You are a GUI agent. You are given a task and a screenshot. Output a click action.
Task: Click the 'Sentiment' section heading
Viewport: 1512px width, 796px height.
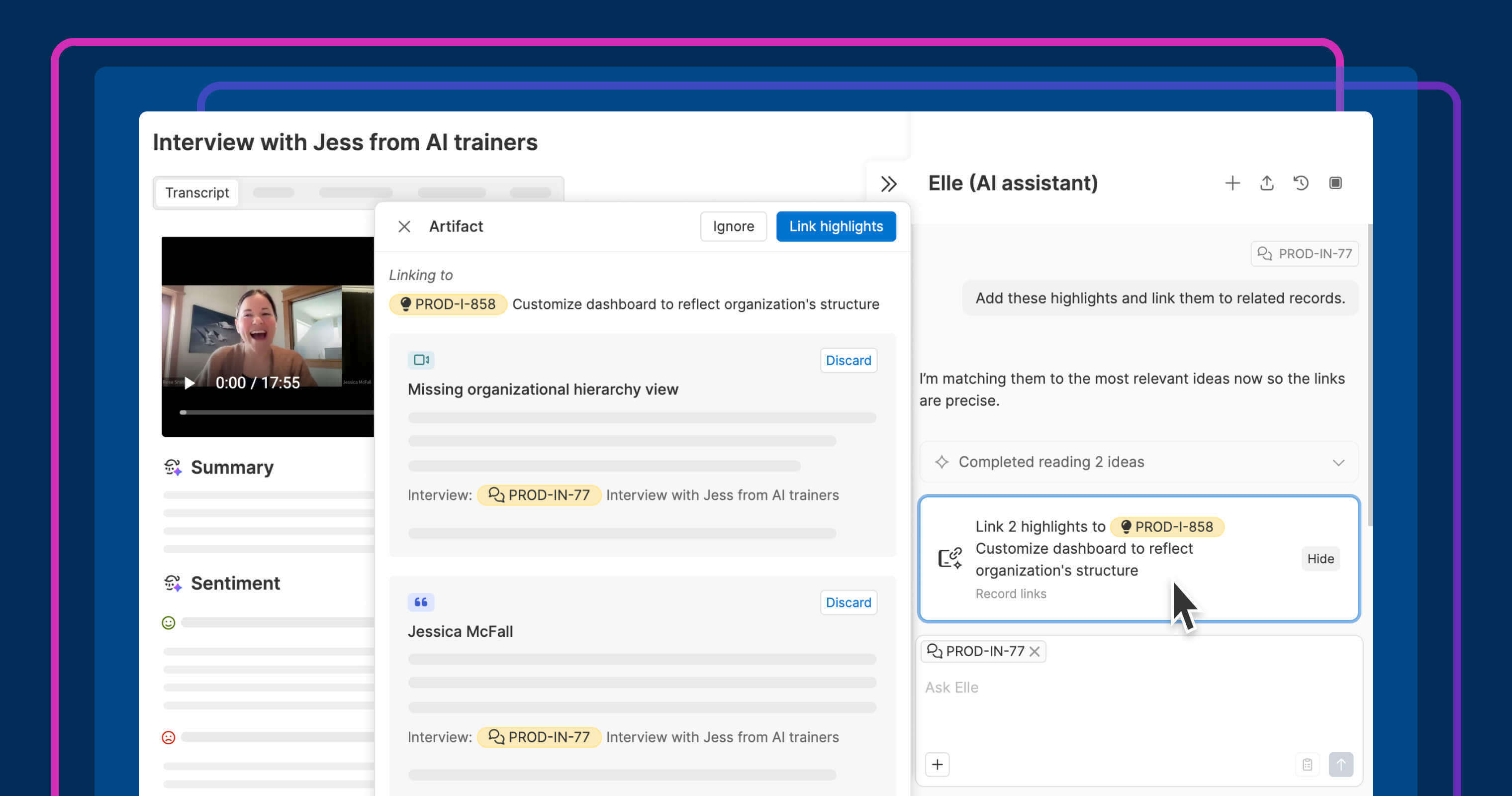coord(235,583)
